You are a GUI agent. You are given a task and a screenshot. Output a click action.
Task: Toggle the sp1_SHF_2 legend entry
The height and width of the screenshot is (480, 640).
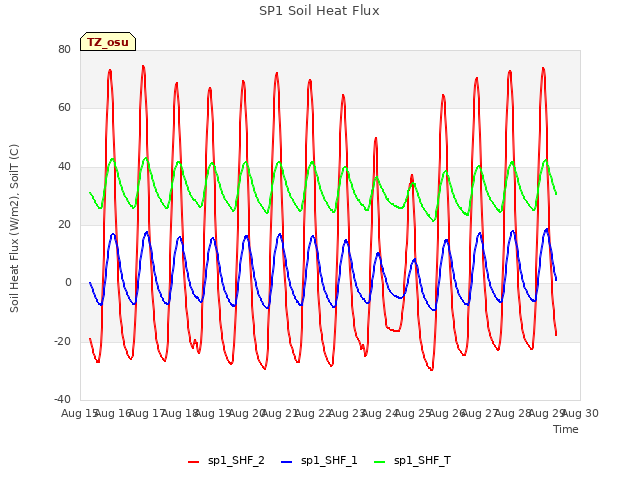[226, 461]
